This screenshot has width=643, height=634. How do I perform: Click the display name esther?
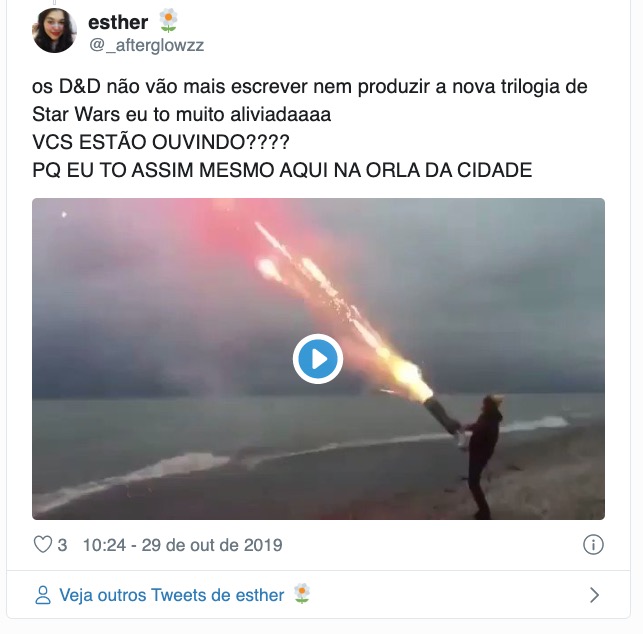point(118,22)
